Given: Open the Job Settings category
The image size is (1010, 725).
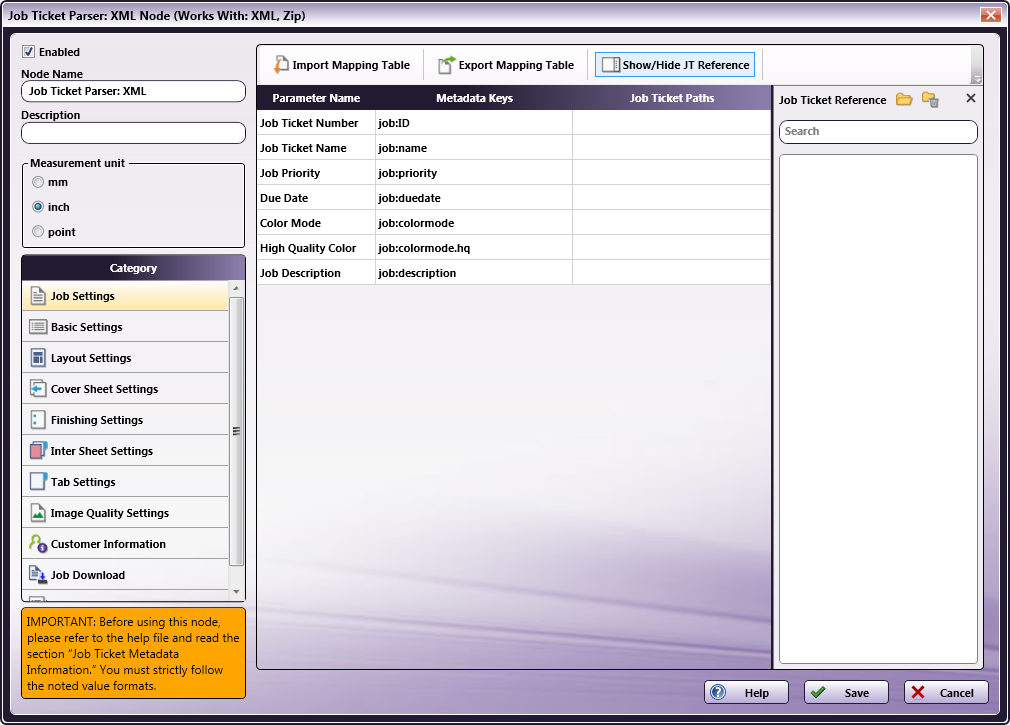Looking at the screenshot, I should 126,296.
